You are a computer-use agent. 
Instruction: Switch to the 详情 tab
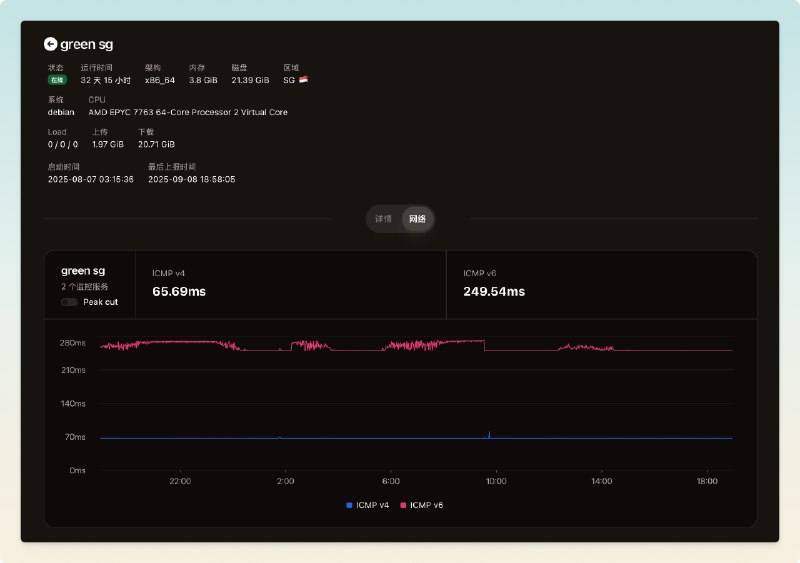click(x=383, y=218)
